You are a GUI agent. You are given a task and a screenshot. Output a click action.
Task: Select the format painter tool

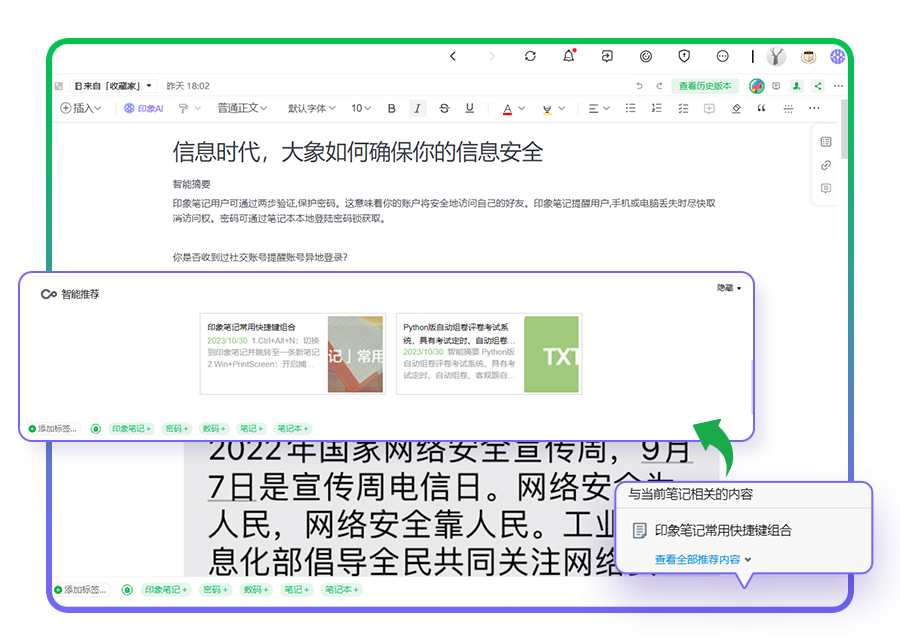[184, 108]
